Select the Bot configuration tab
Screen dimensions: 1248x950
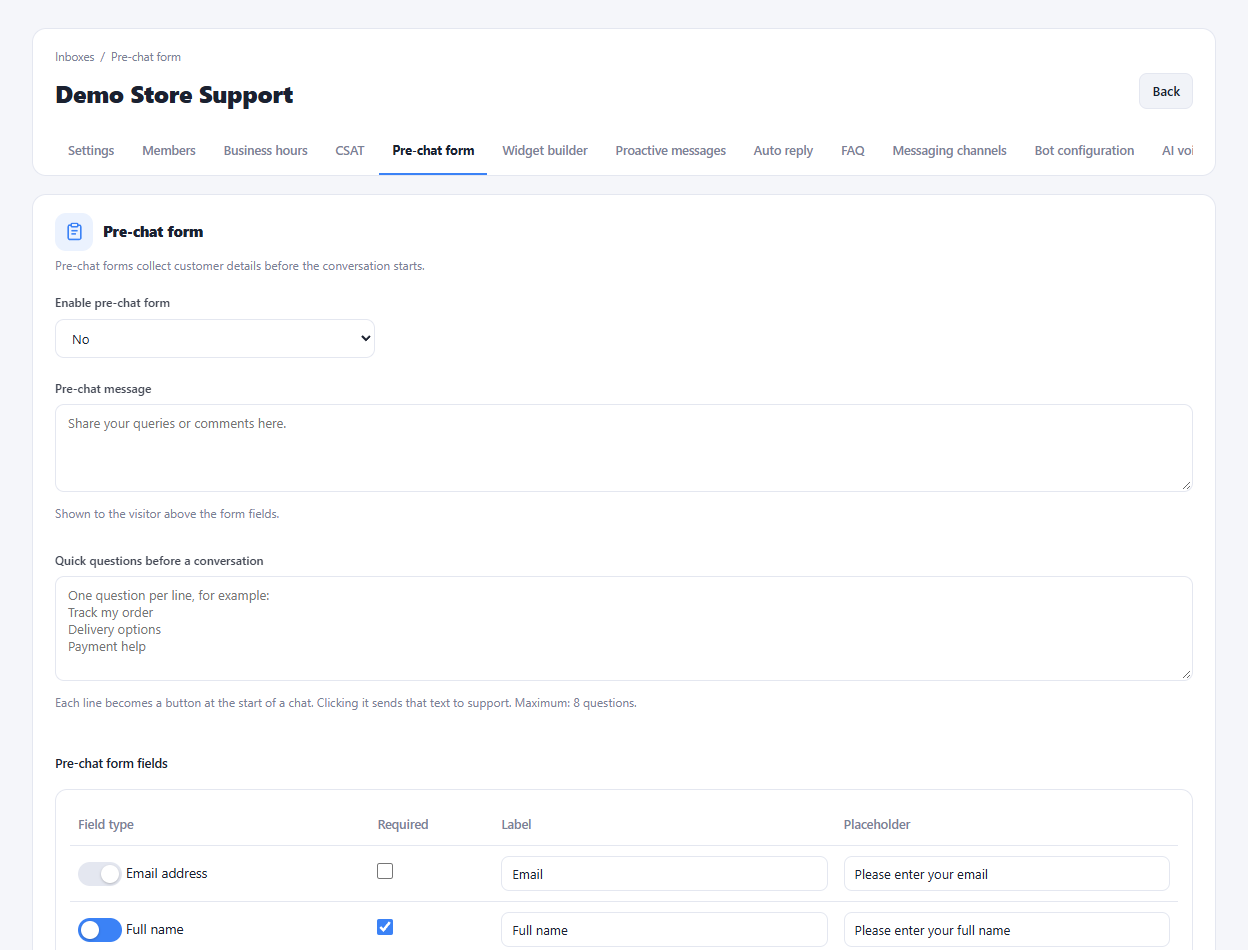pos(1084,151)
